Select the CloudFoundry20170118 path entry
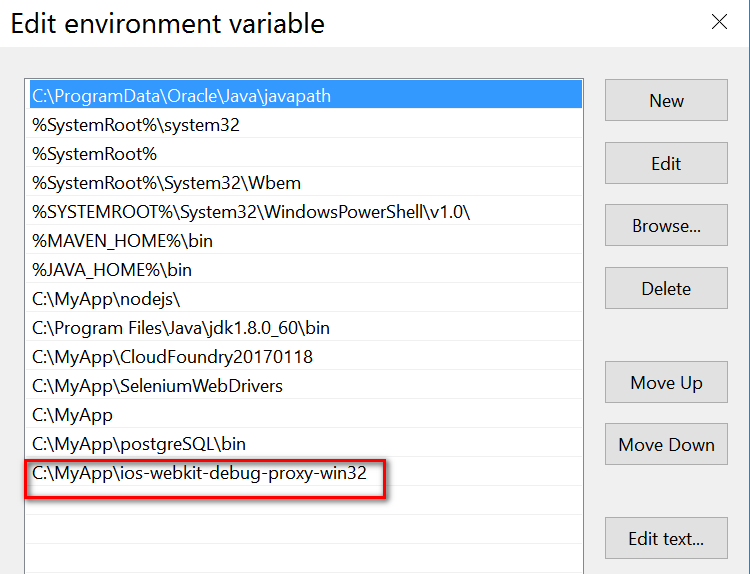This screenshot has height=574, width=750. pyautogui.click(x=306, y=356)
